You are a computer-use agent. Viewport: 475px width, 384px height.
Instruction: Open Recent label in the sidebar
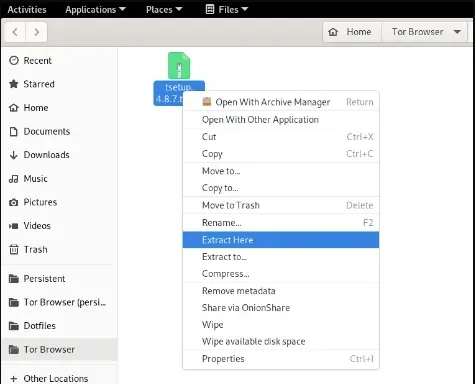coord(37,61)
